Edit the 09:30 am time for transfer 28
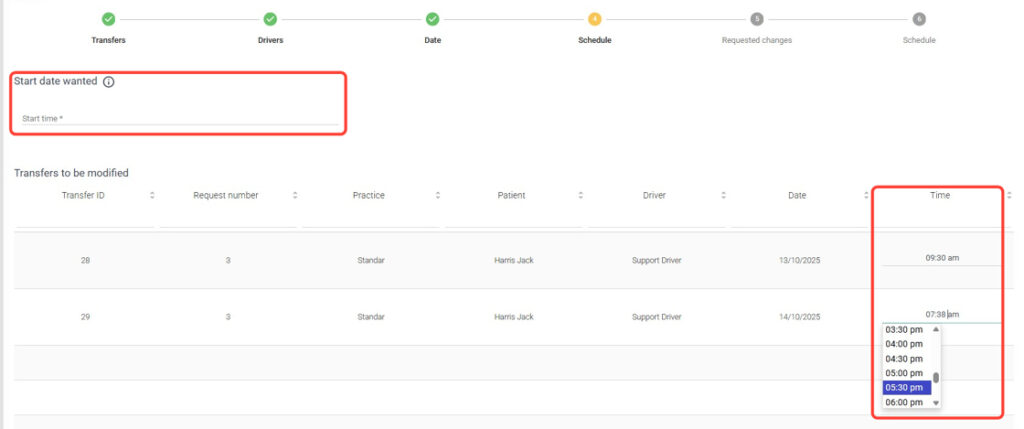Screen dimensions: 1024x429 coord(941,258)
